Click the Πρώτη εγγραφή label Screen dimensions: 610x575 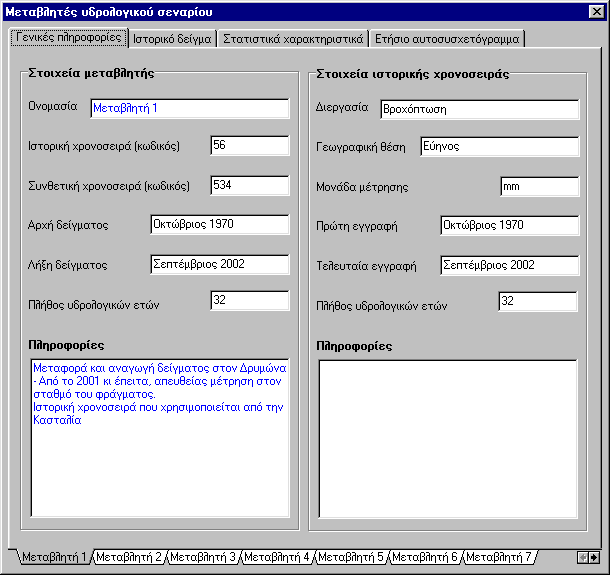(357, 226)
